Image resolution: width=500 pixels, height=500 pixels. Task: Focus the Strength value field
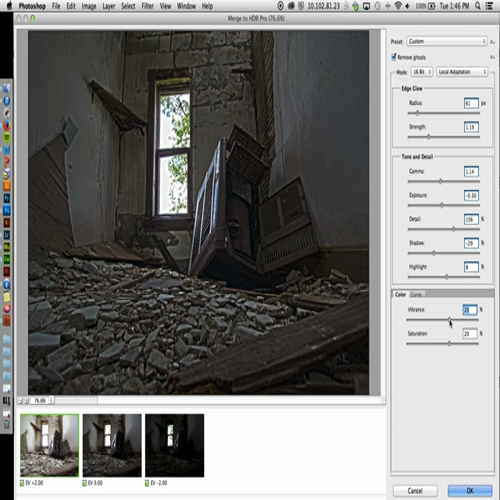click(x=471, y=127)
